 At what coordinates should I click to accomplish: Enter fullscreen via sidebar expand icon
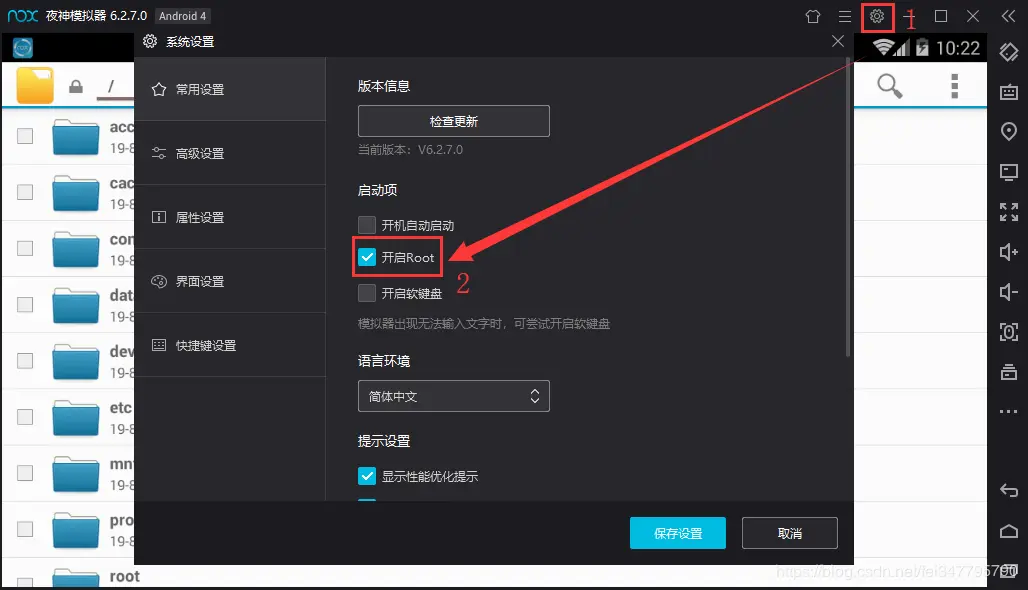[x=1008, y=211]
